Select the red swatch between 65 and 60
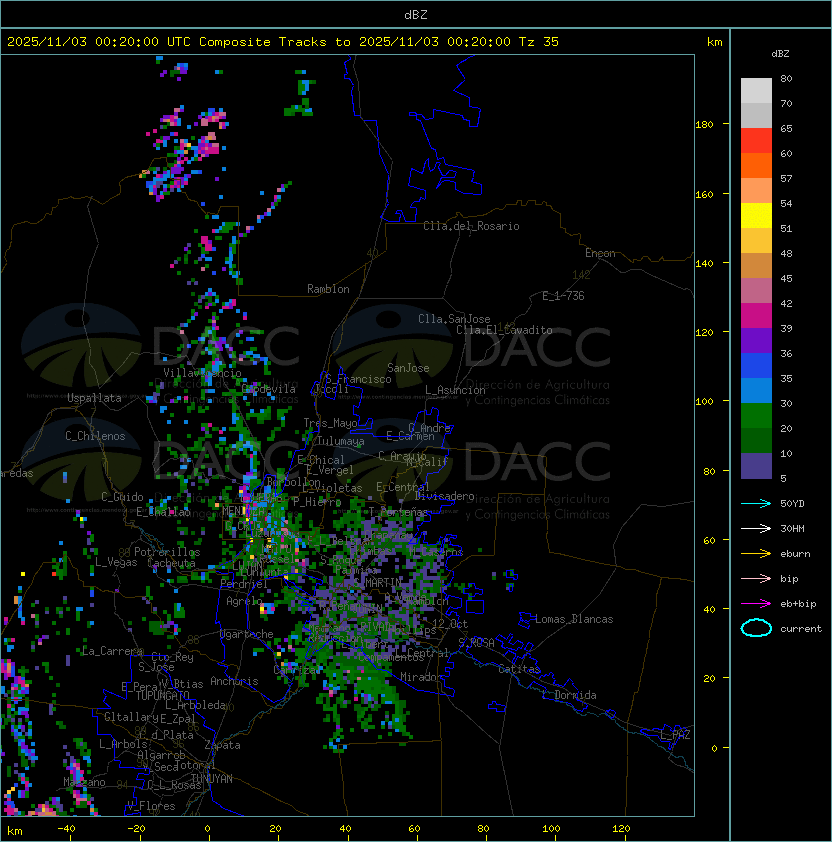The height and width of the screenshot is (842, 832). [x=756, y=141]
